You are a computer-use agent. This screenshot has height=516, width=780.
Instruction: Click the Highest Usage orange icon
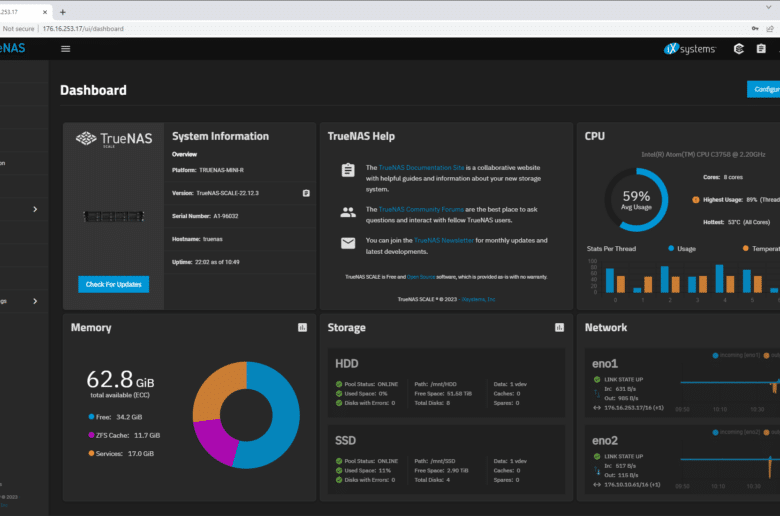[x=695, y=200]
